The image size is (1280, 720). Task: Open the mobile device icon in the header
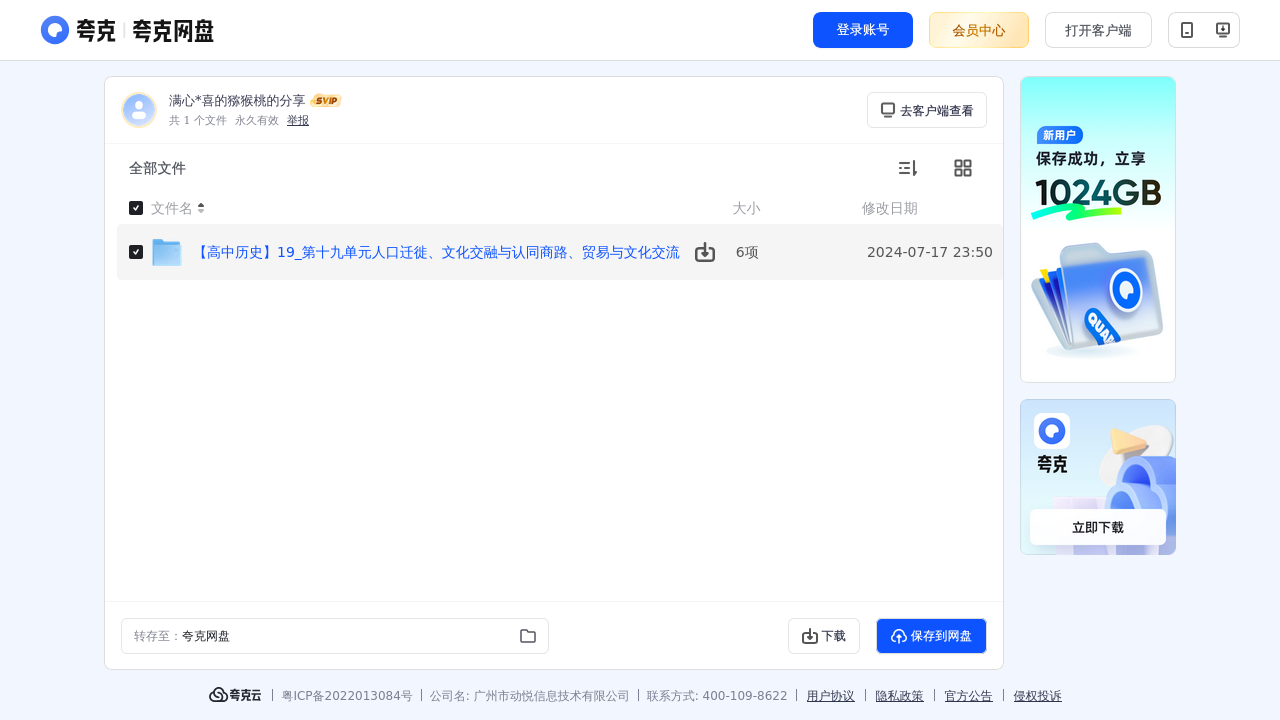coord(1187,30)
